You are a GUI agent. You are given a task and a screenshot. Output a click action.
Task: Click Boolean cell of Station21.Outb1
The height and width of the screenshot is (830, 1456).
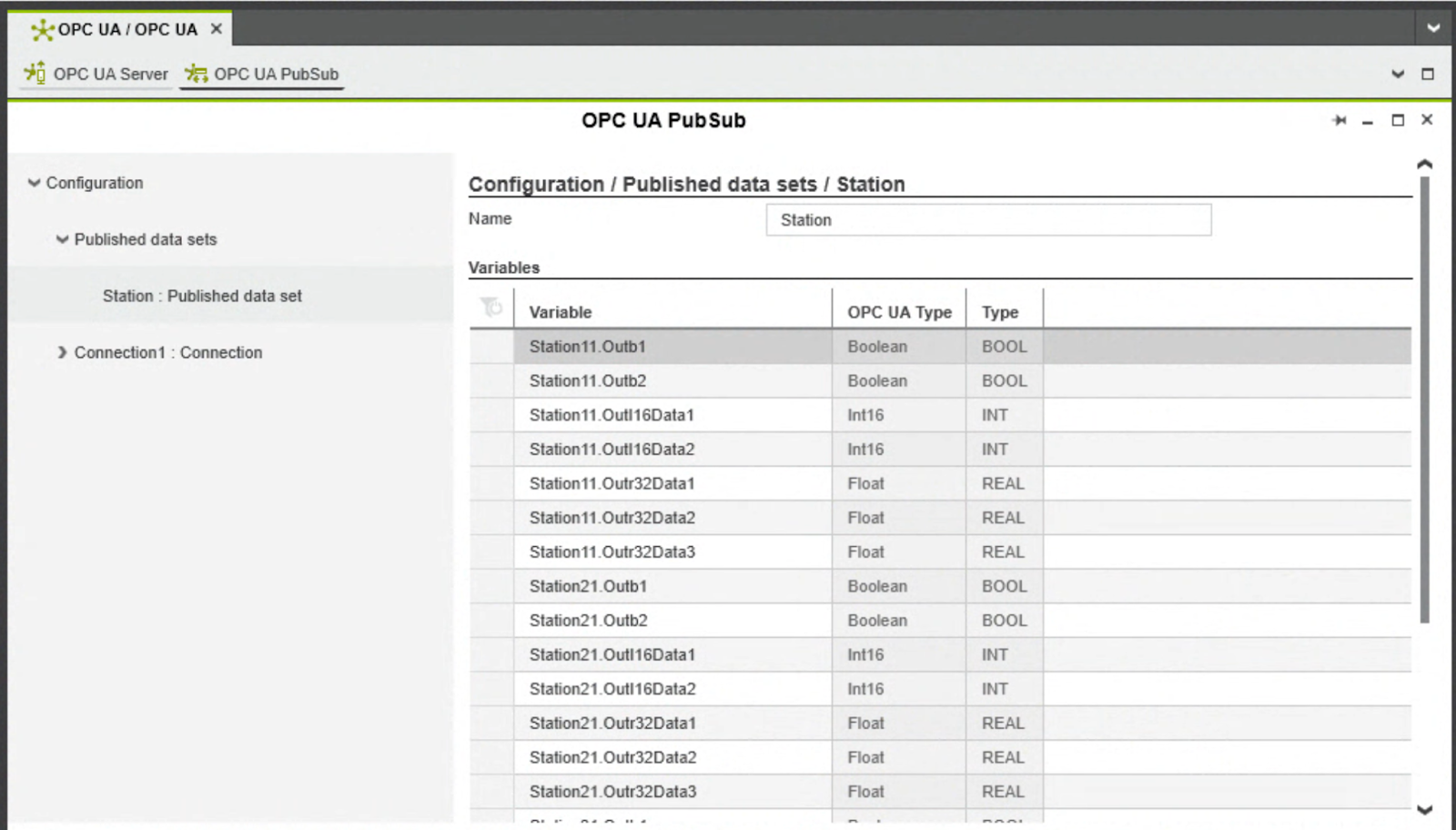click(x=899, y=586)
